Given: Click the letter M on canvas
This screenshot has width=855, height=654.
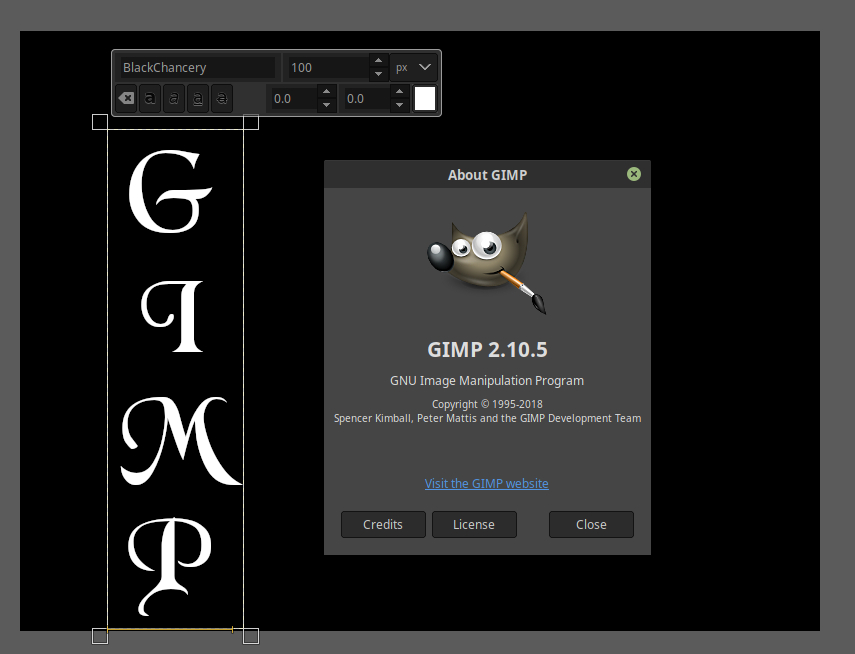Looking at the screenshot, I should pyautogui.click(x=181, y=441).
